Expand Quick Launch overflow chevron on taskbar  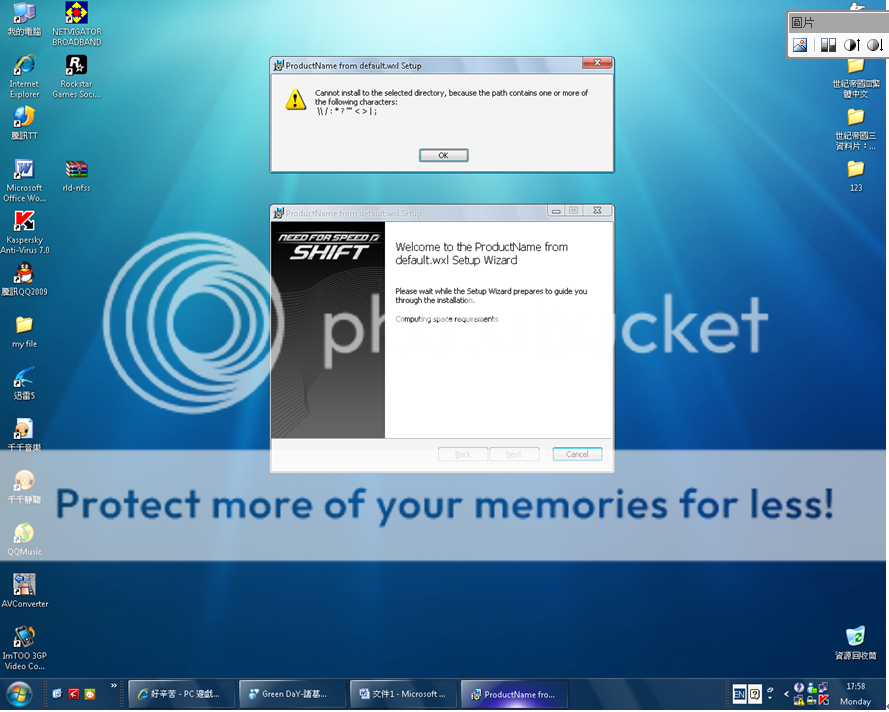(x=114, y=687)
